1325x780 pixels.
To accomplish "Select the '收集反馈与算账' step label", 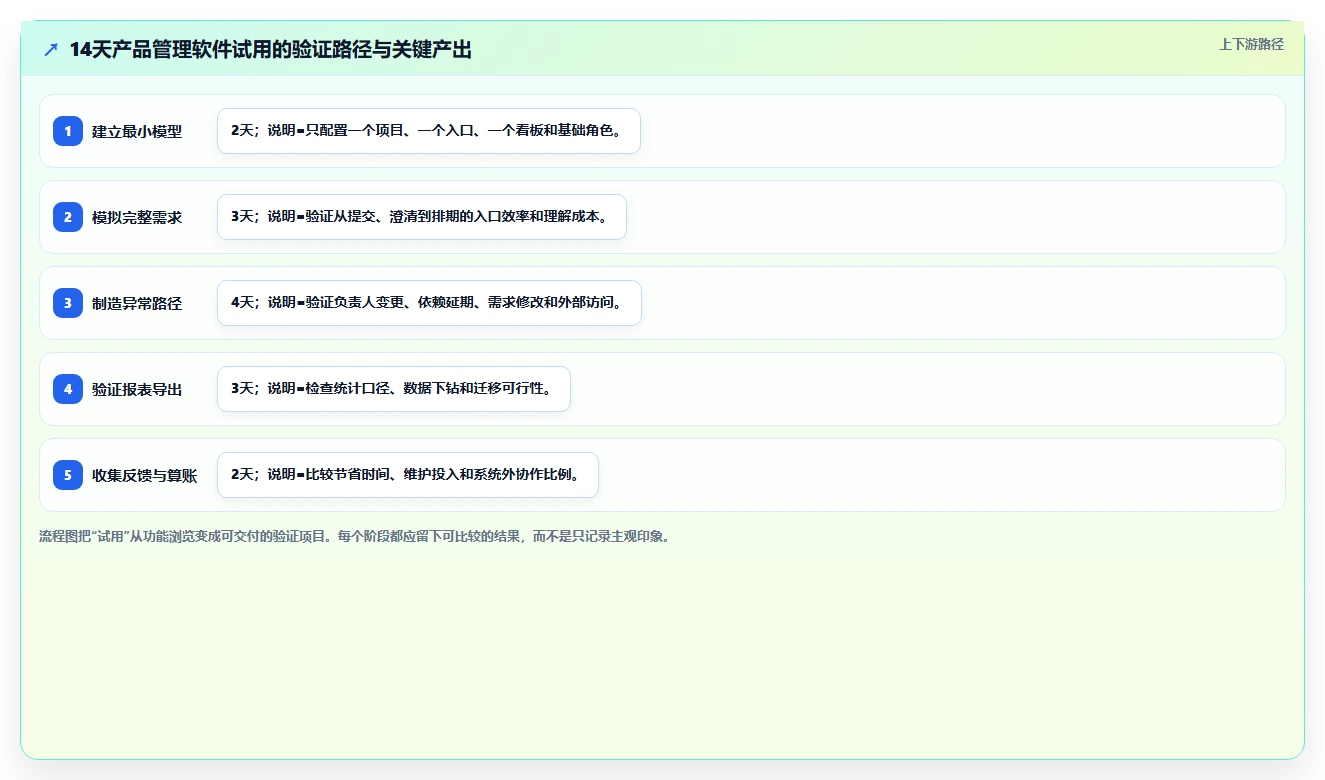I will 145,475.
